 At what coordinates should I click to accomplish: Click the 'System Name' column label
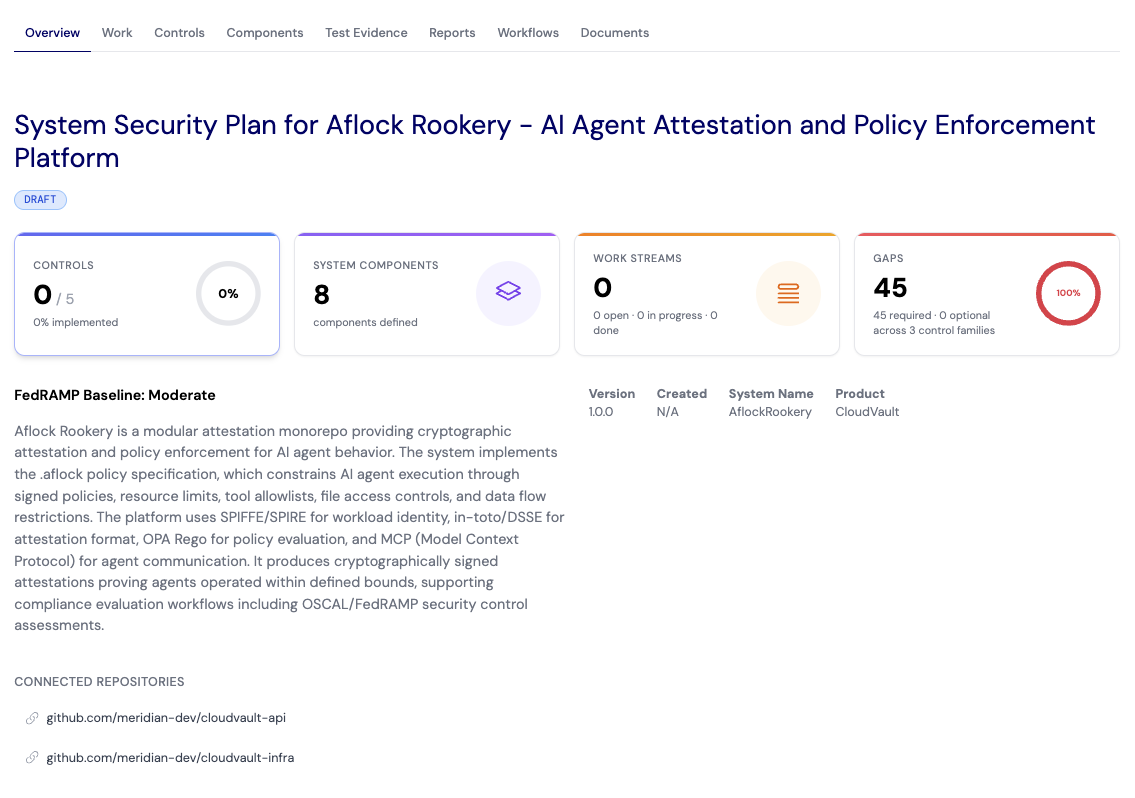click(771, 393)
